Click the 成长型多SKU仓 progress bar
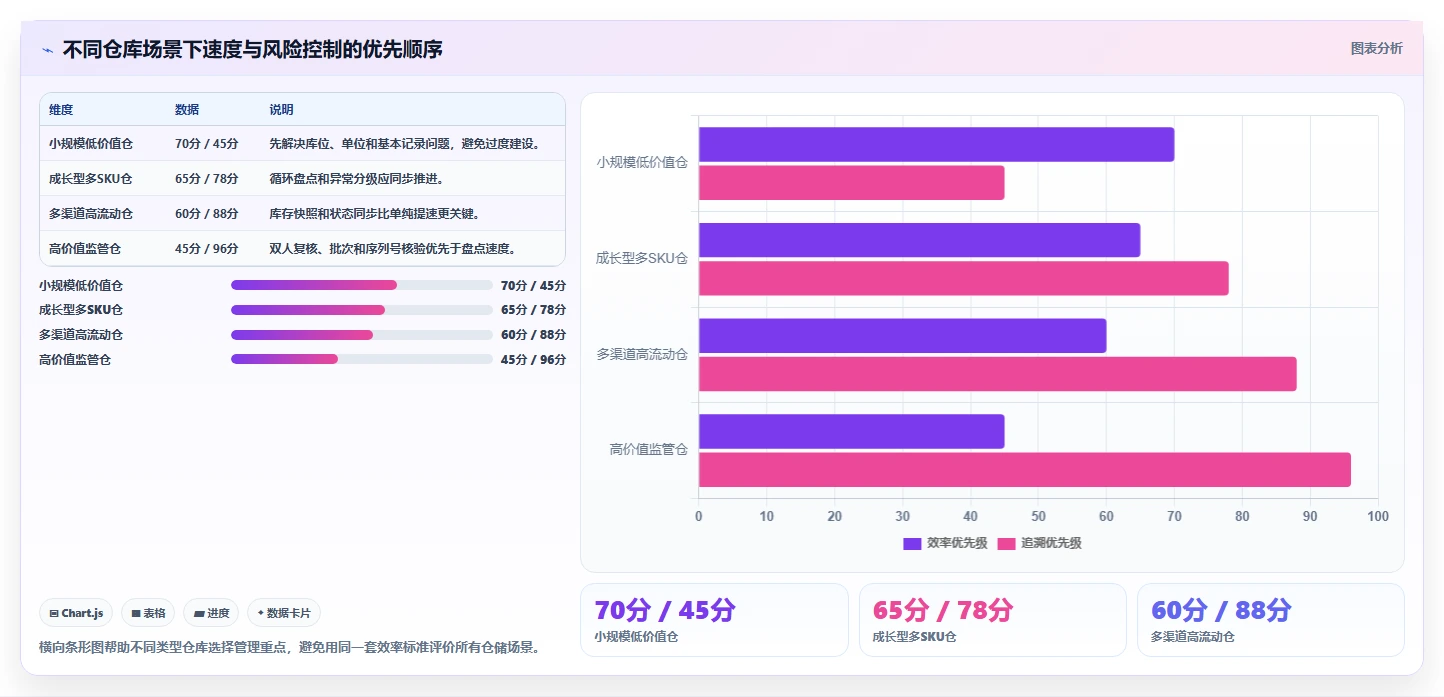The width and height of the screenshot is (1444, 697). 361,310
